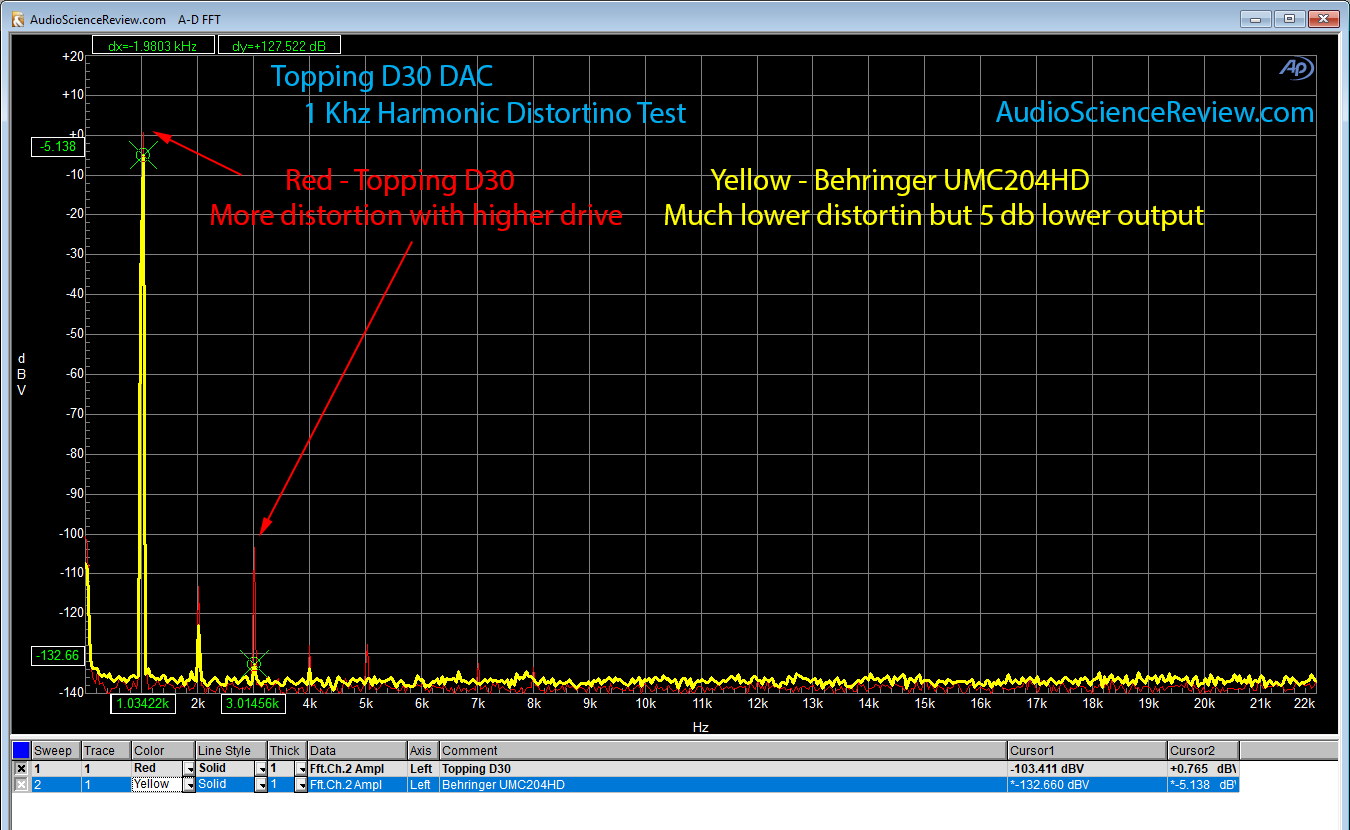Screen dimensions: 1350x830
Task: Select the Behringer UMC204HD comment cell
Action: click(x=723, y=785)
